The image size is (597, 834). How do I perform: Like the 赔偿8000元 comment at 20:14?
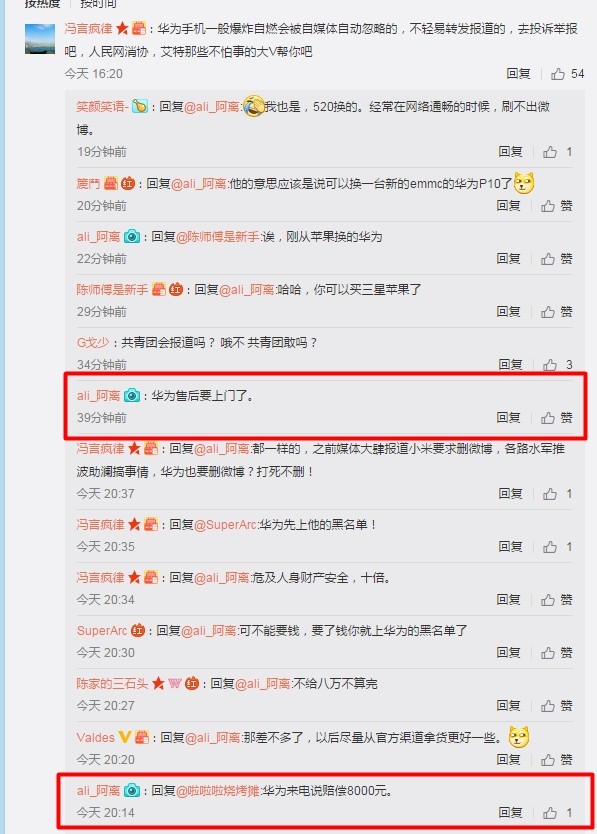[x=550, y=813]
